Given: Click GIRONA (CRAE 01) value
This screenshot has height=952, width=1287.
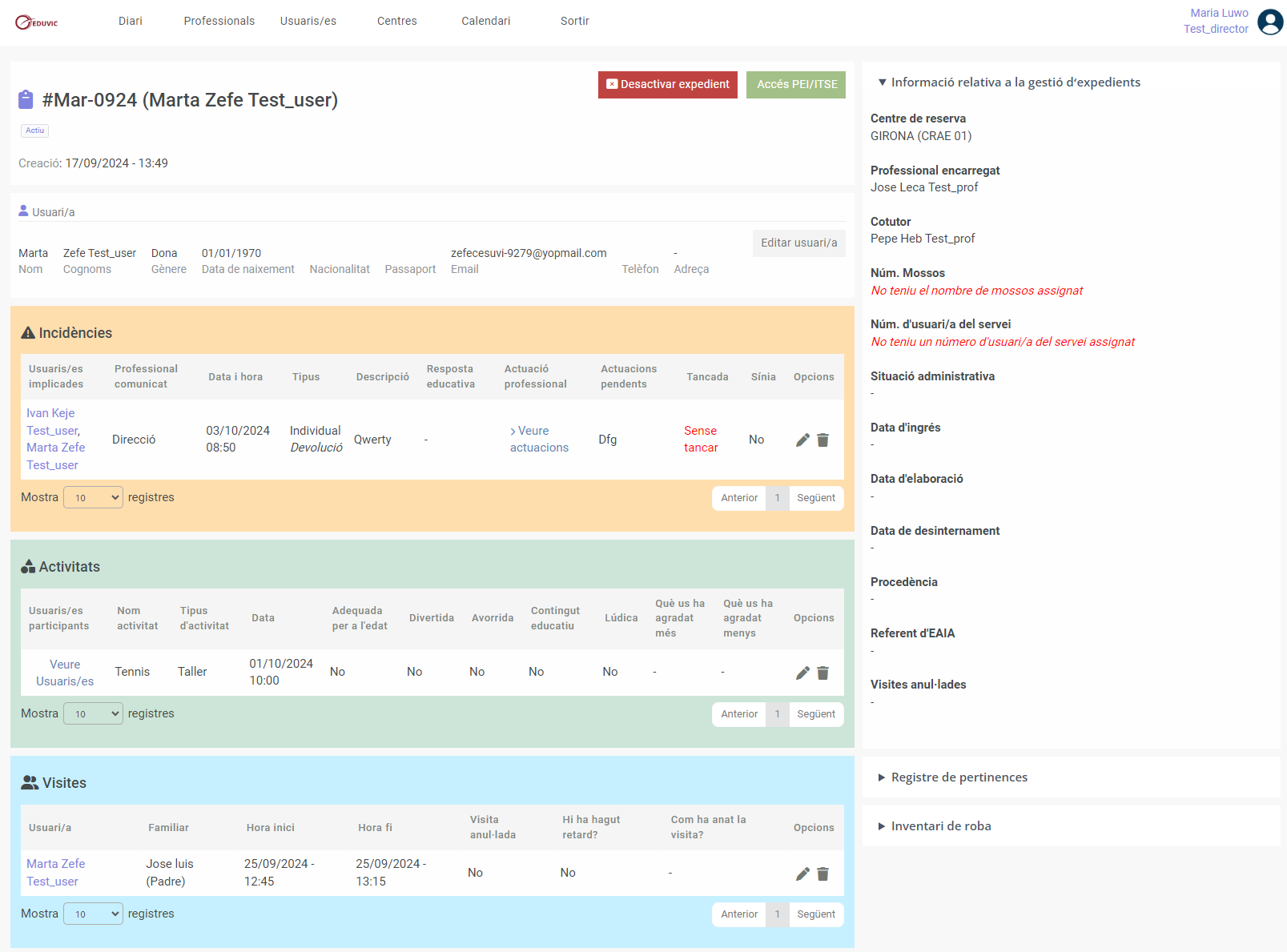Looking at the screenshot, I should [921, 136].
